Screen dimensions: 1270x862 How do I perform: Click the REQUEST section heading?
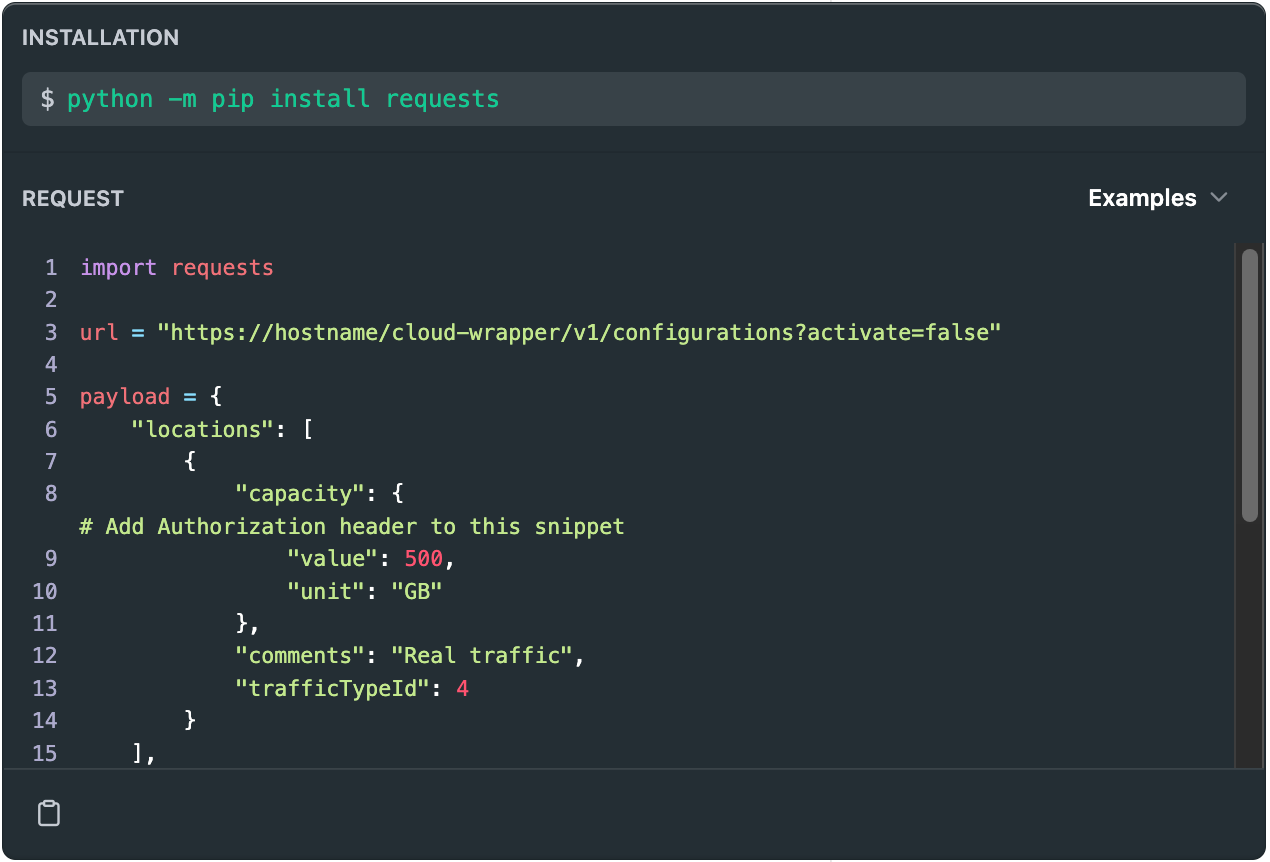coord(73,198)
